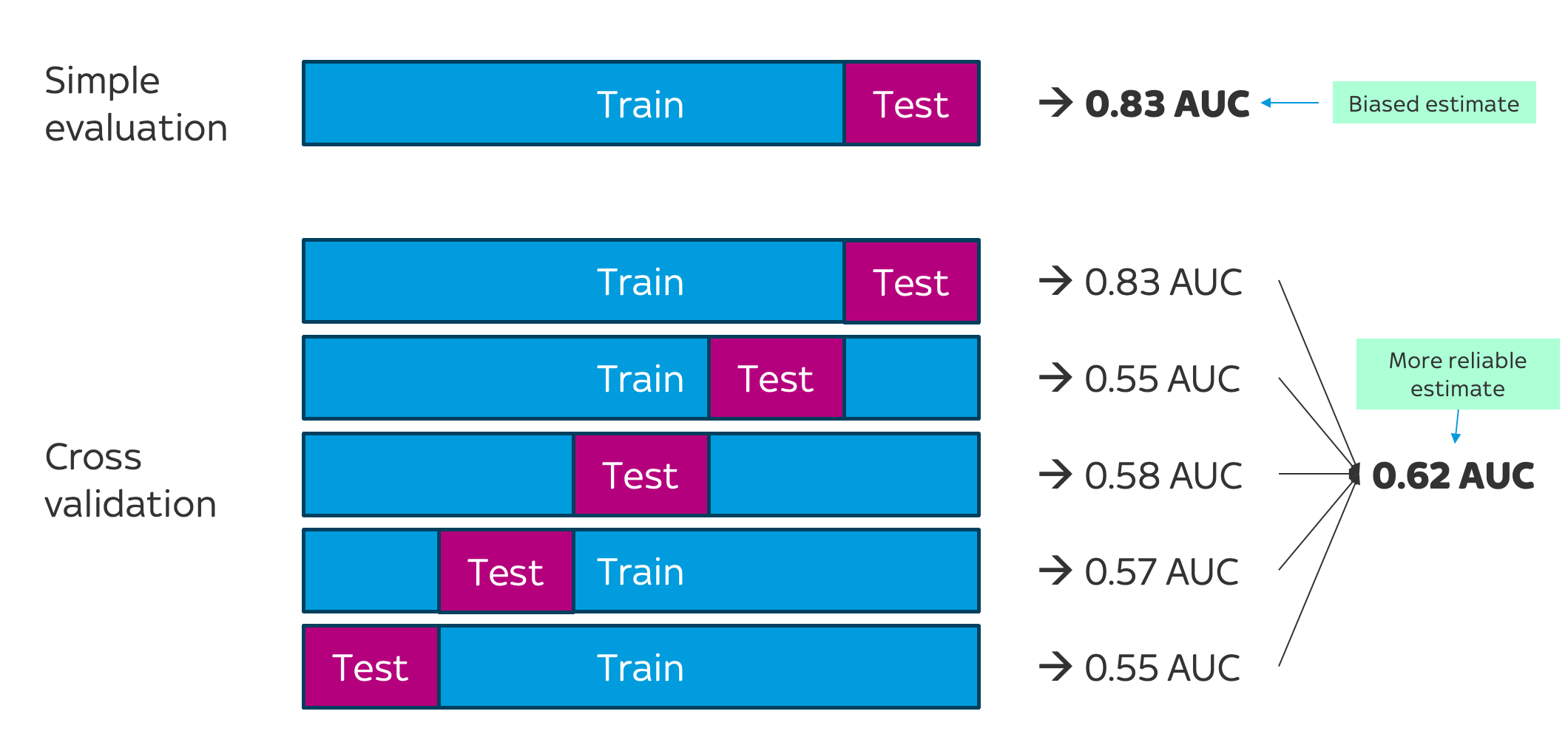Click the arrow before the non-bold 0.83 AUC

1055,281
